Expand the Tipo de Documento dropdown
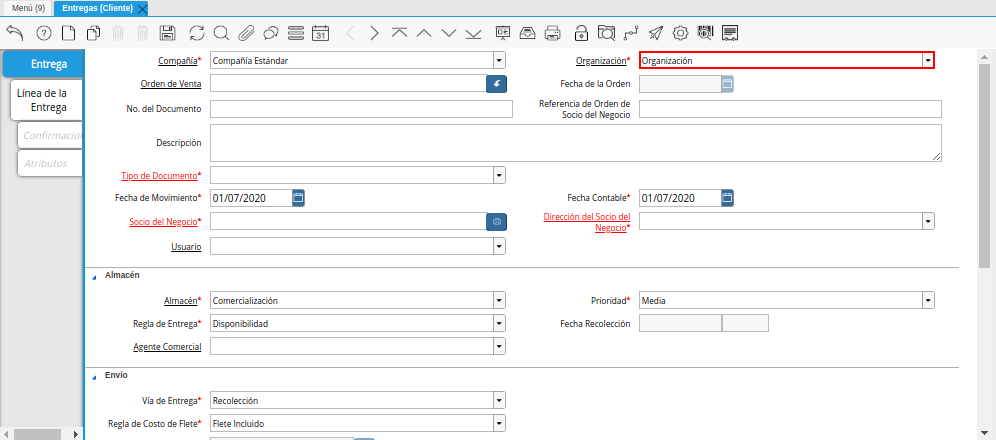Screen dimensions: 996x440 click(x=498, y=176)
